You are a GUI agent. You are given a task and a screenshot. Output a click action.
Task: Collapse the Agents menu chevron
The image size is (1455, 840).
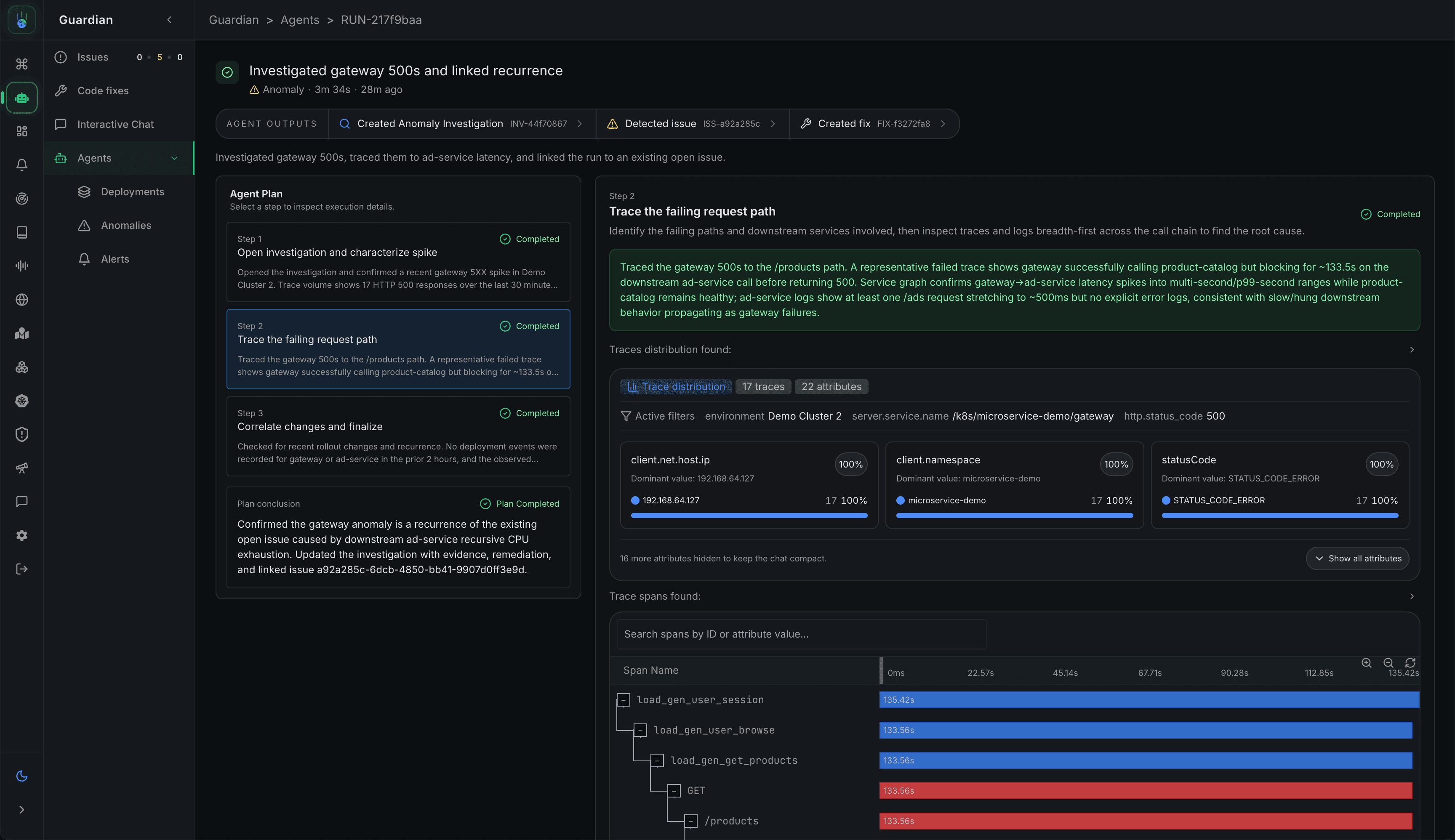(174, 158)
